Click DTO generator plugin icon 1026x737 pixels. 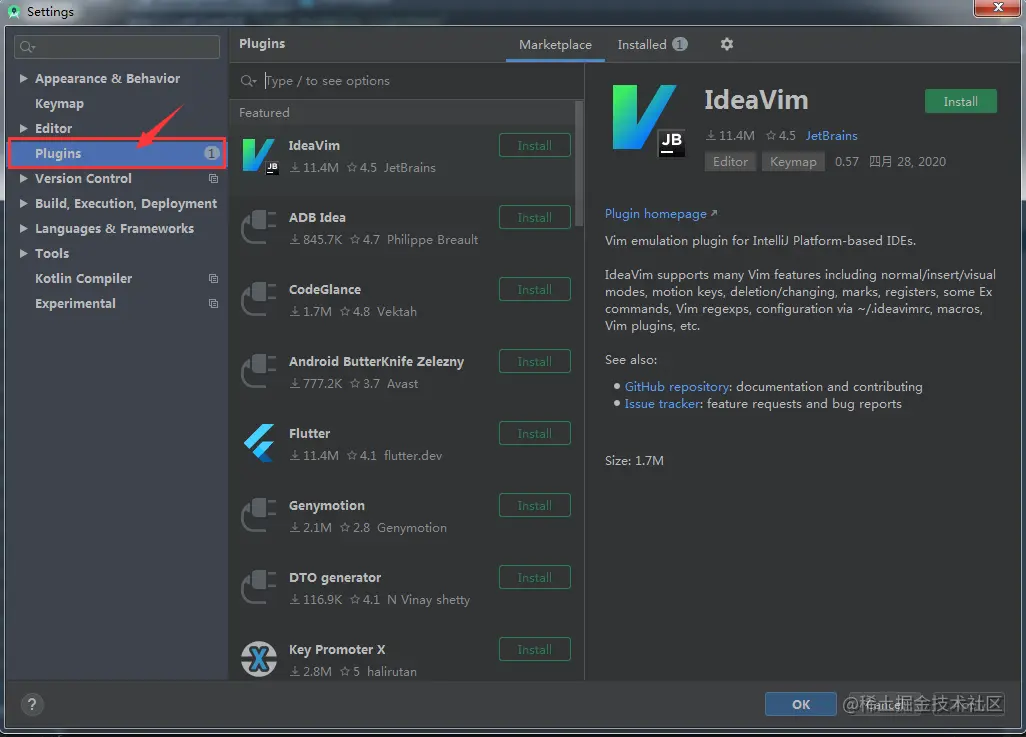259,587
